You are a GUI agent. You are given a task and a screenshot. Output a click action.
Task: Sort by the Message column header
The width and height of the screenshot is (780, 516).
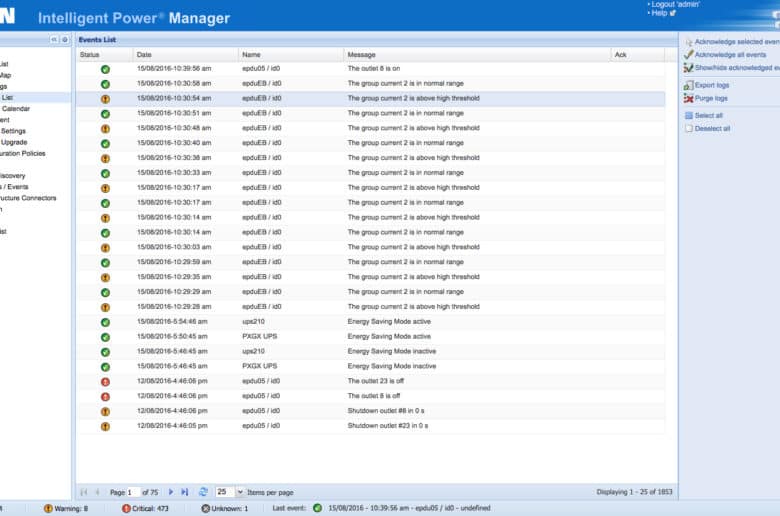tap(477, 55)
